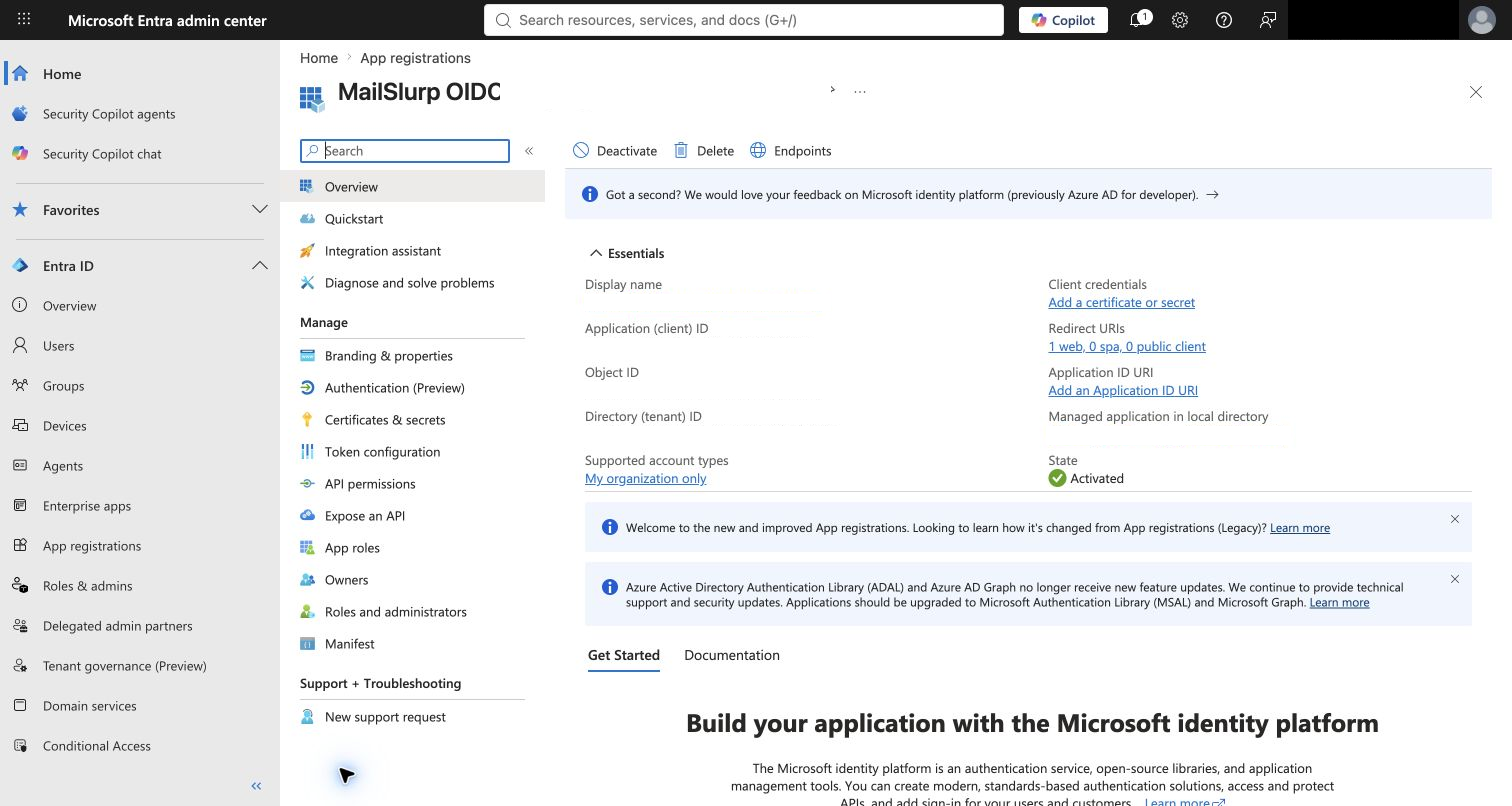Open Conditional Access

pos(96,746)
